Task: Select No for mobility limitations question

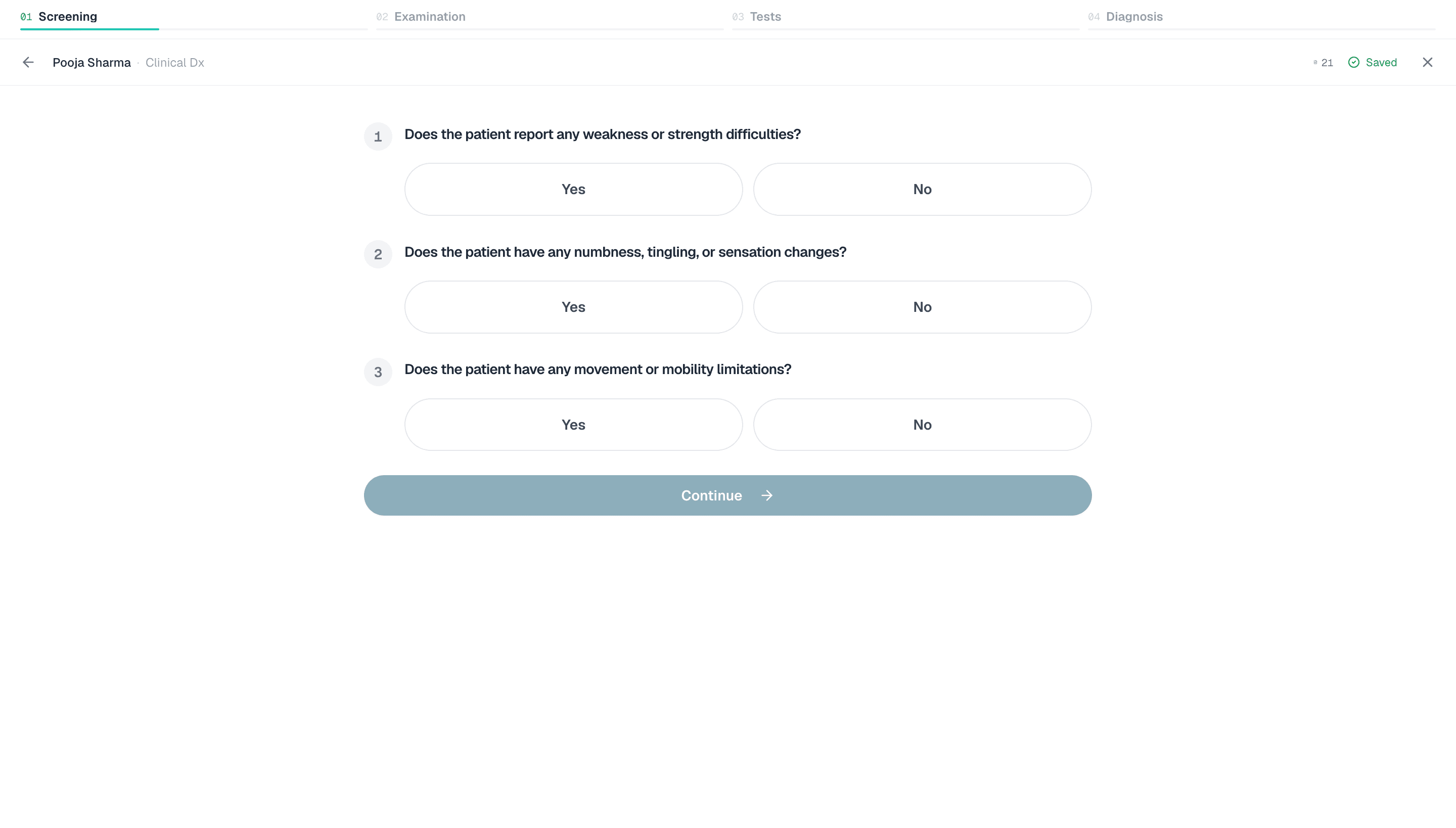Action: click(923, 425)
